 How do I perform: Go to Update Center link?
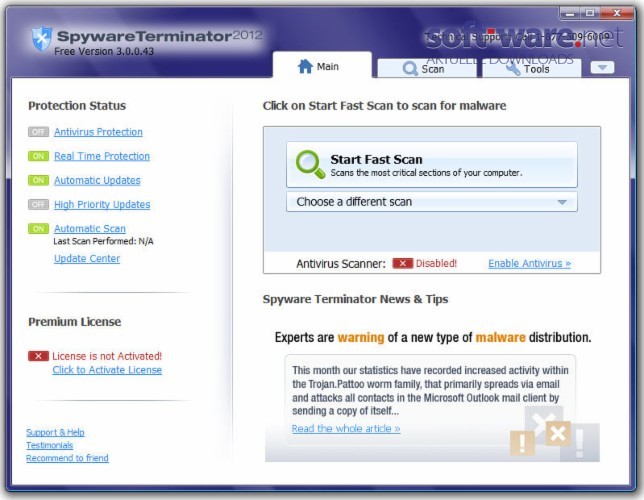click(87, 258)
